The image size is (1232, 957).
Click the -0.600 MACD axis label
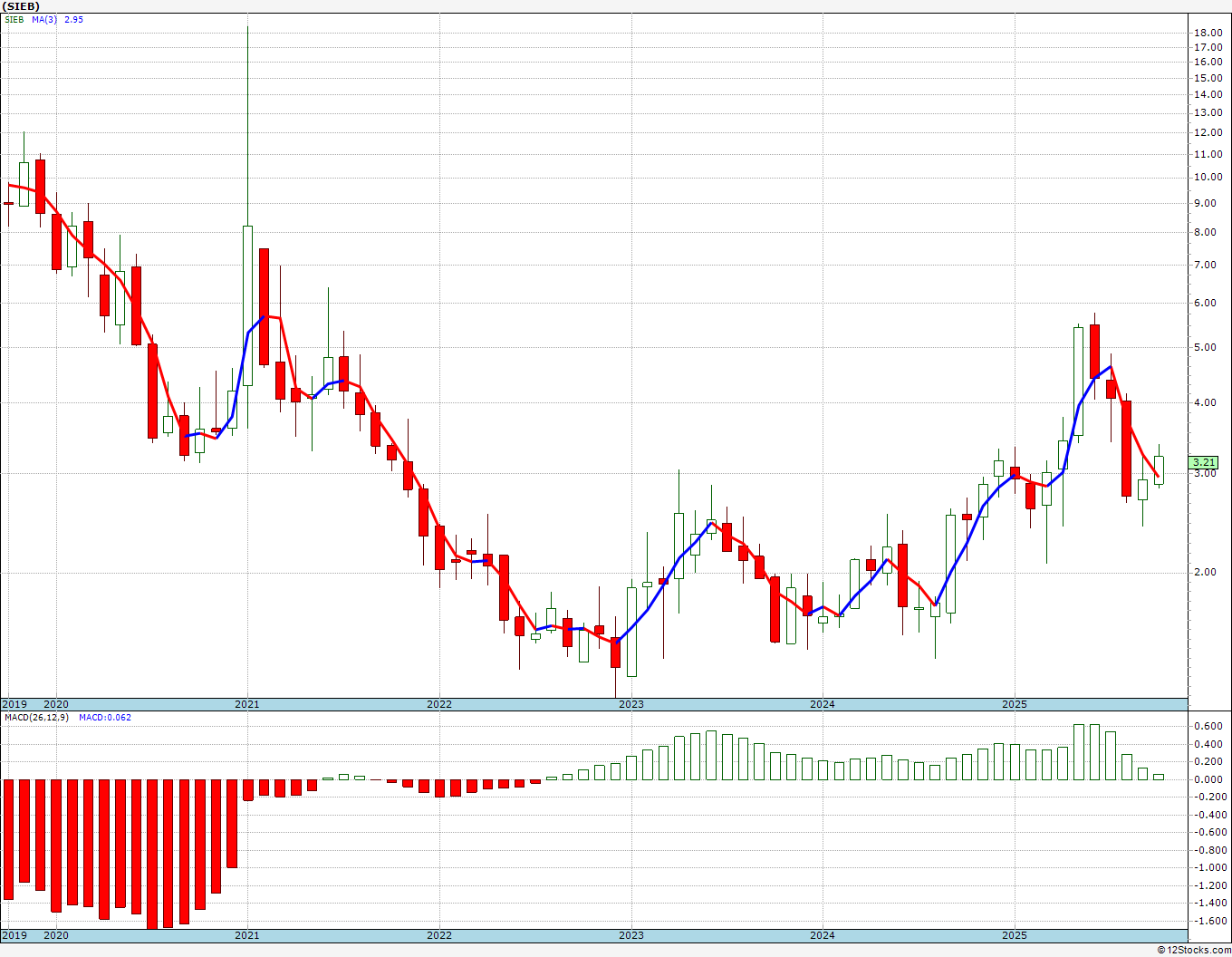pos(1208,832)
